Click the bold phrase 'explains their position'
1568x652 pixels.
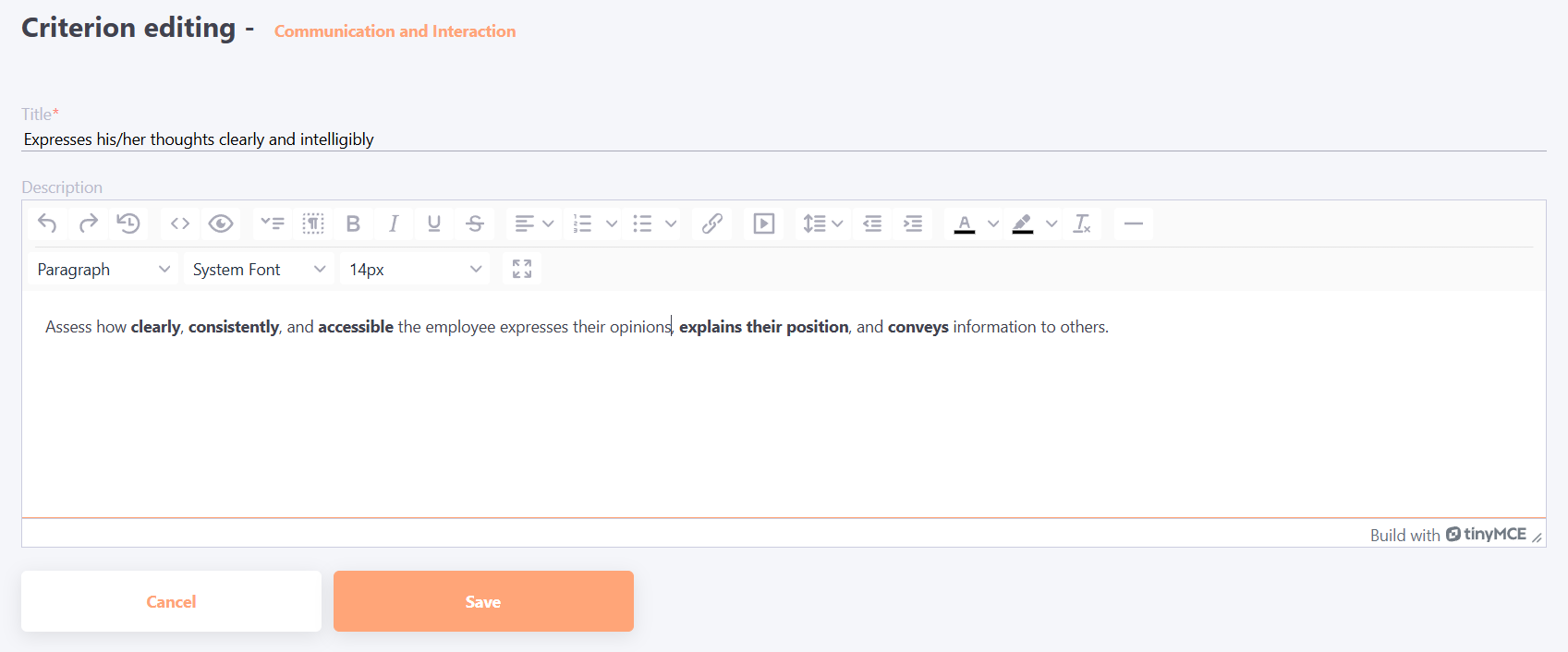click(764, 327)
